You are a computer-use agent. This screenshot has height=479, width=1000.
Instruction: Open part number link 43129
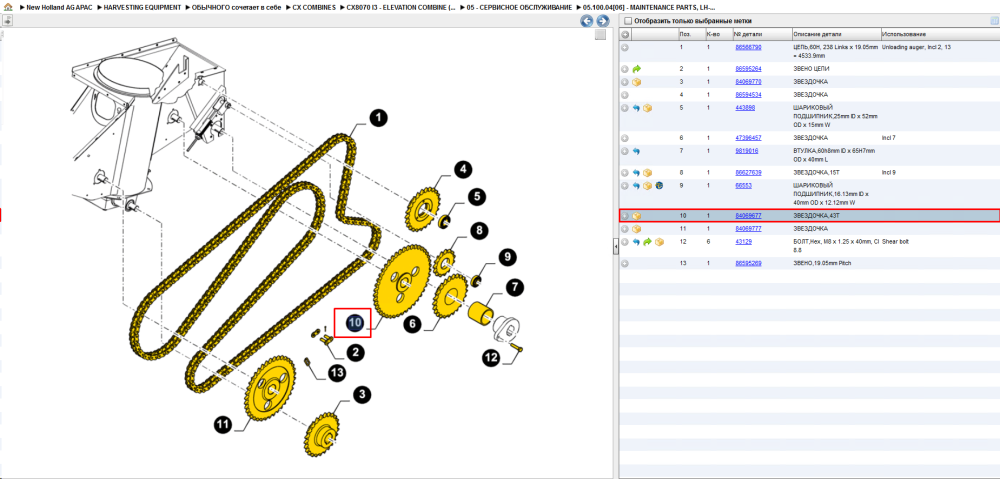pyautogui.click(x=743, y=242)
